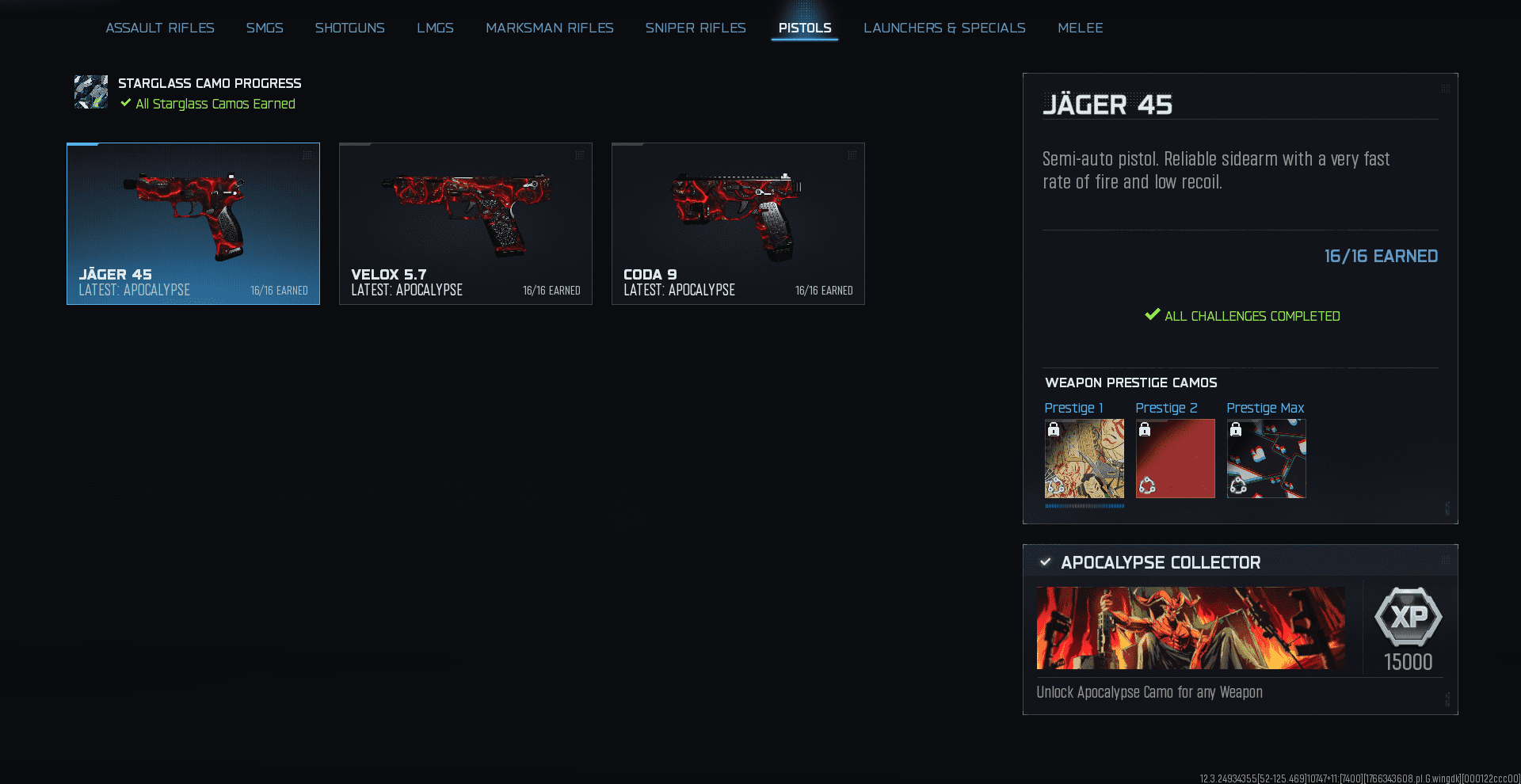
Task: Switch to the Assault Rifles tab
Action: 160,28
